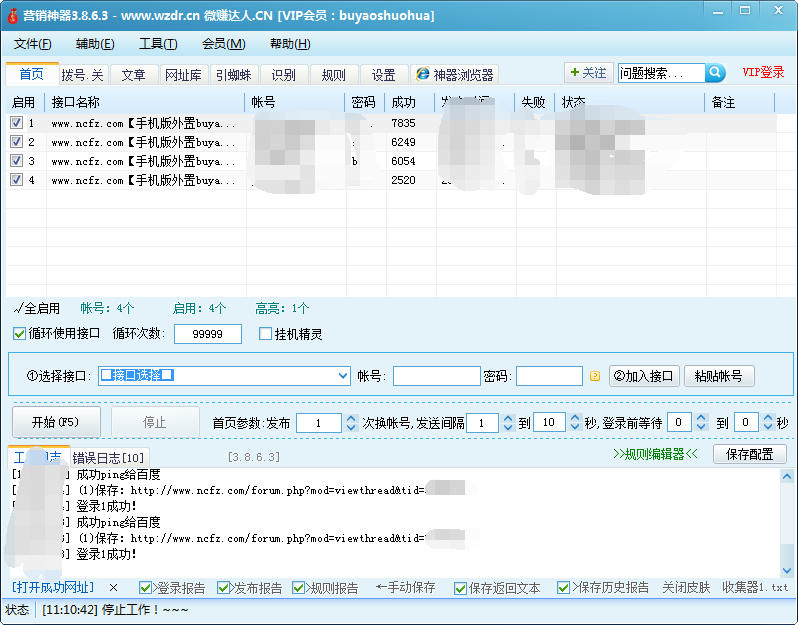Screen dimensions: 798x625
Task: Click the 成功 column header
Action: [x=410, y=102]
